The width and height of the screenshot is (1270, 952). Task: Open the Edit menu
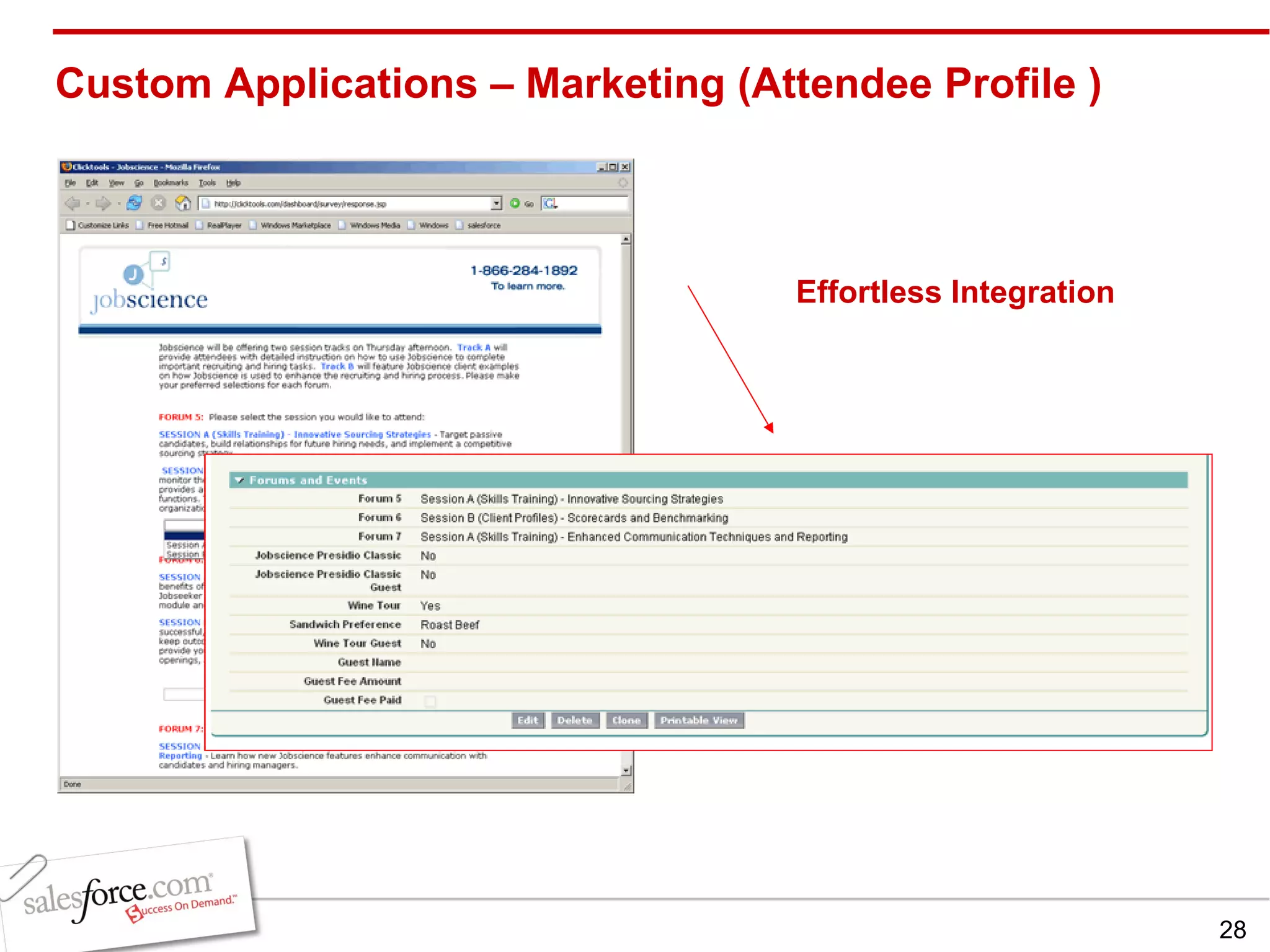point(92,183)
